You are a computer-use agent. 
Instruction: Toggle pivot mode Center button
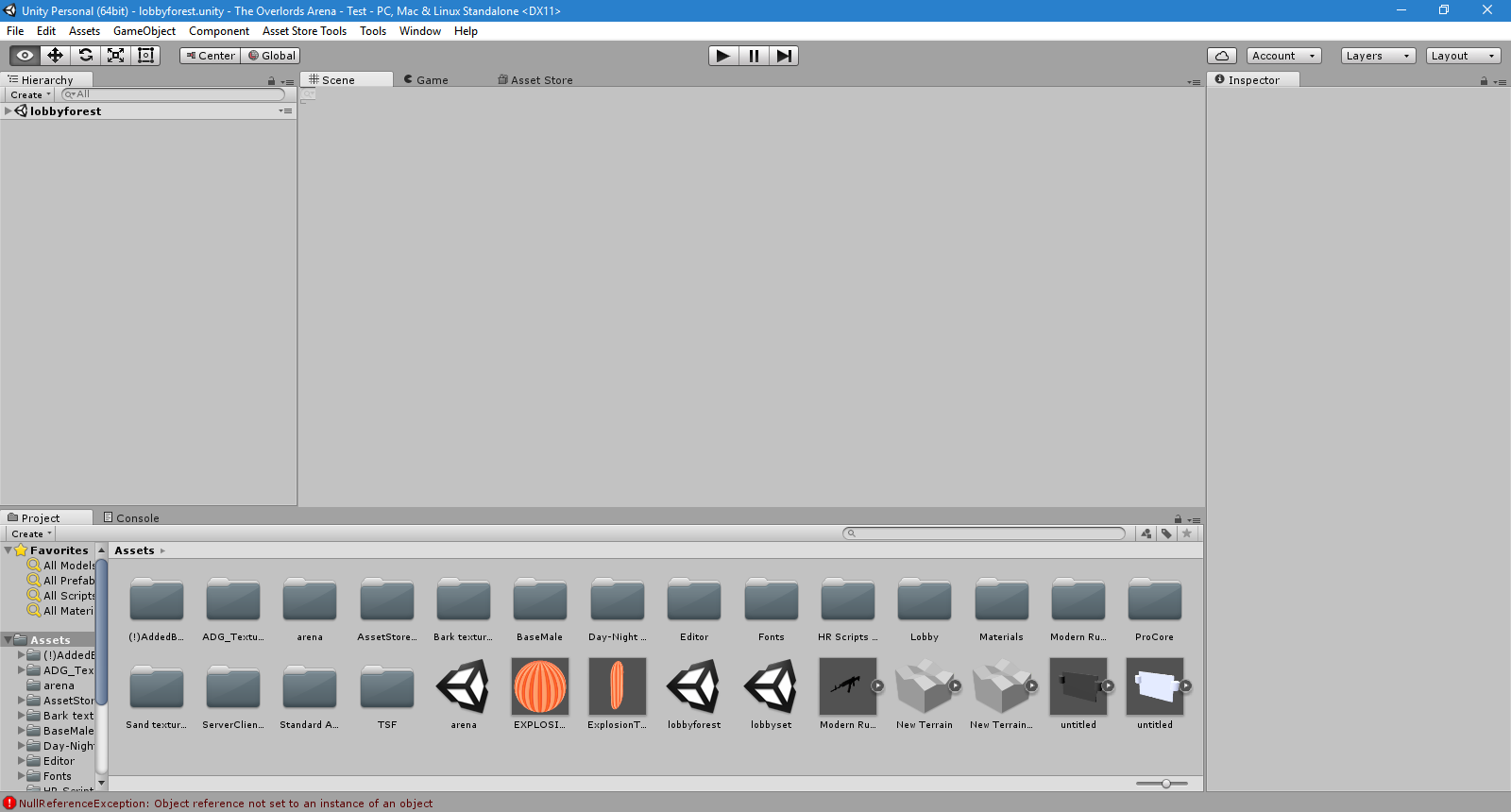(211, 56)
